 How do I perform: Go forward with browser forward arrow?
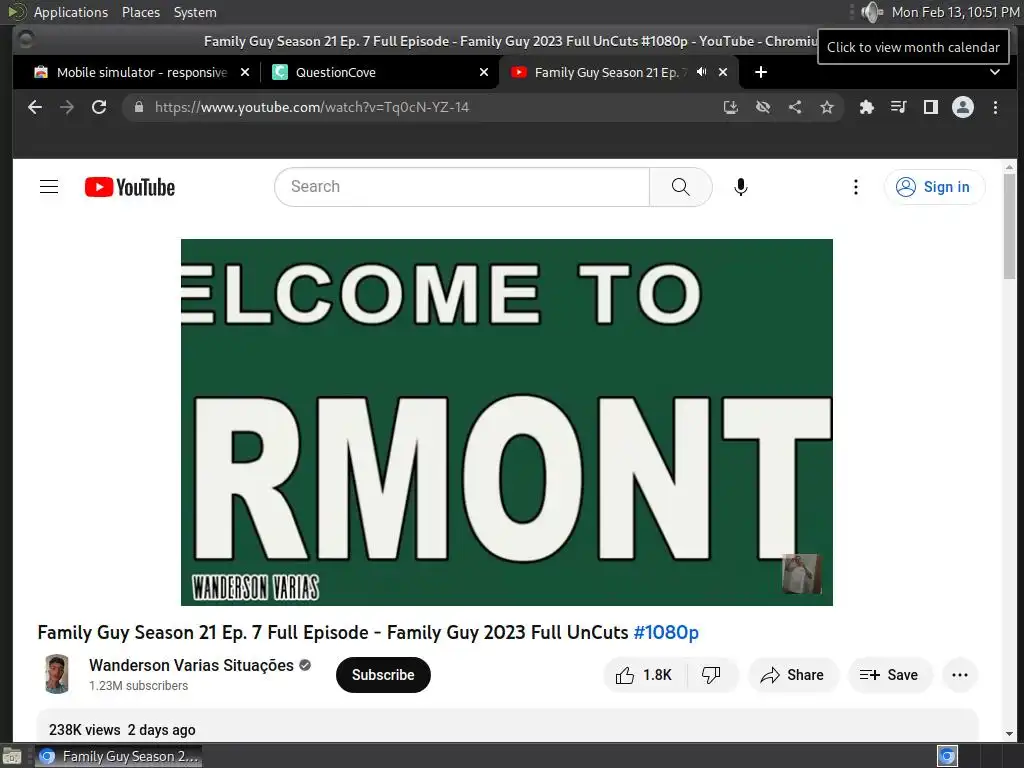[x=67, y=107]
